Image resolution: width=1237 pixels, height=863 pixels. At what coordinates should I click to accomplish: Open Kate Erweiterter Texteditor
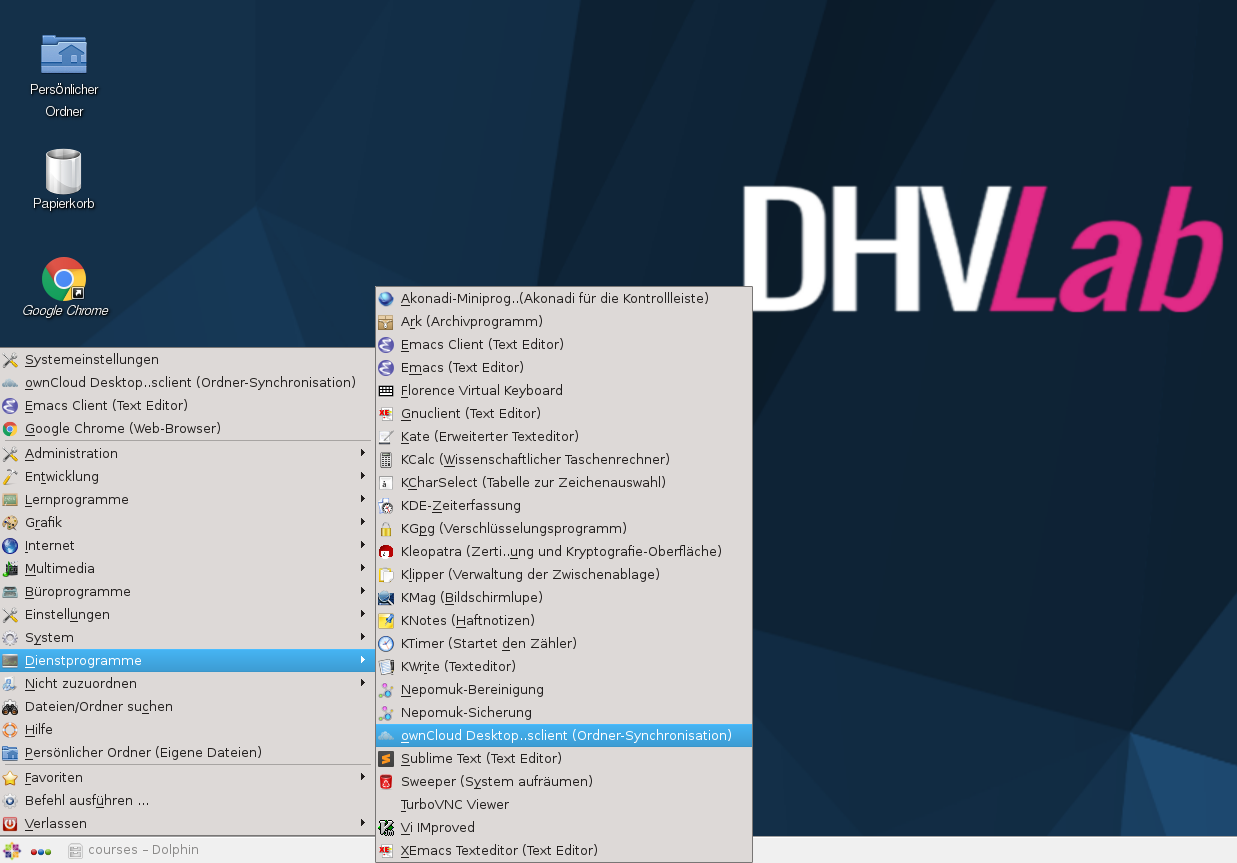[564, 436]
